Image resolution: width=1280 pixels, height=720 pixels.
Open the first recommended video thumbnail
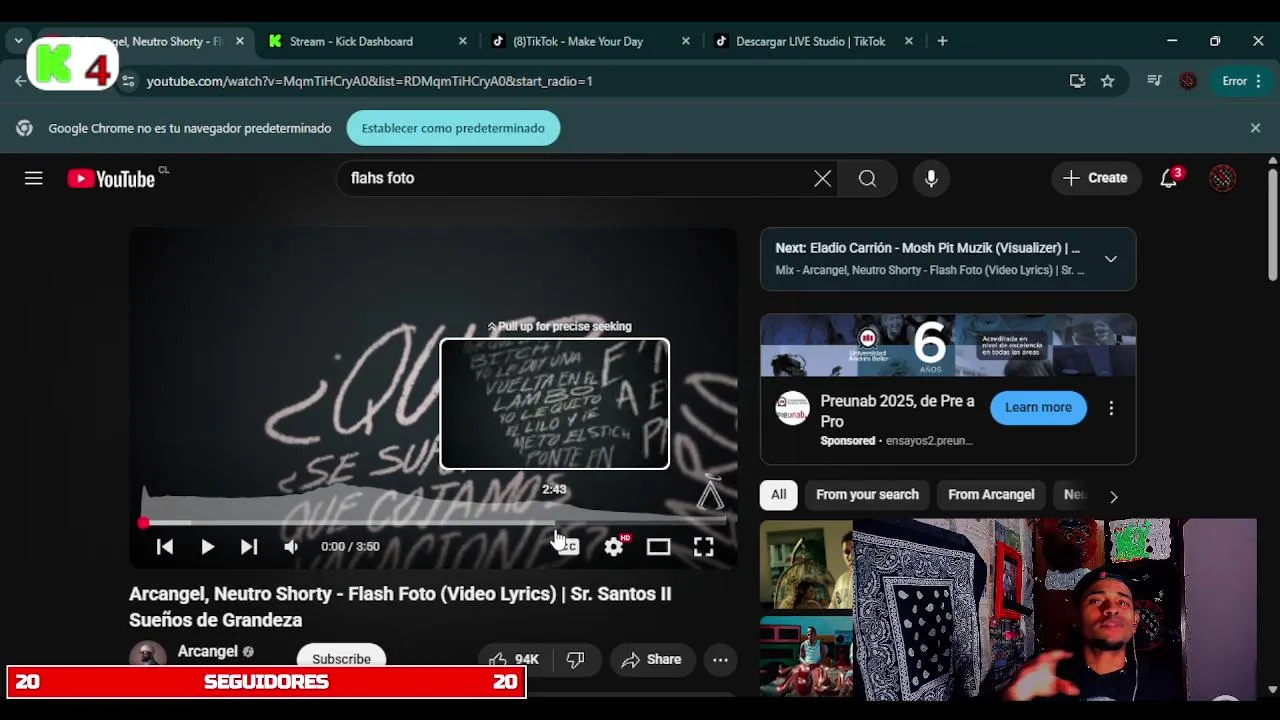click(806, 565)
